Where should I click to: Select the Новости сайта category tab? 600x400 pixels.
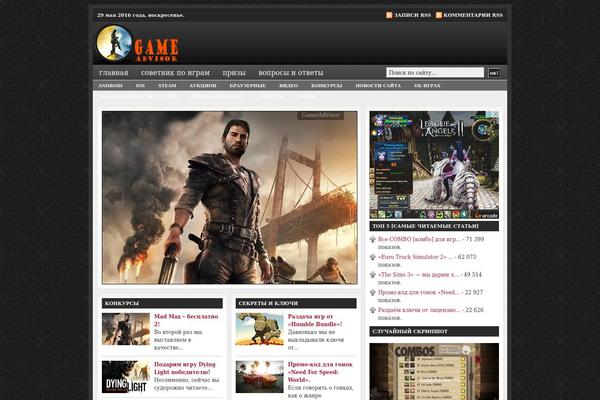[x=378, y=85]
